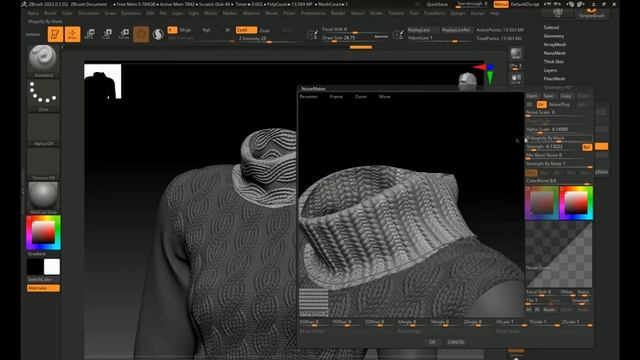Click the brush key icon left of ReplayLast
This screenshot has height=360, width=640.
click(x=398, y=34)
